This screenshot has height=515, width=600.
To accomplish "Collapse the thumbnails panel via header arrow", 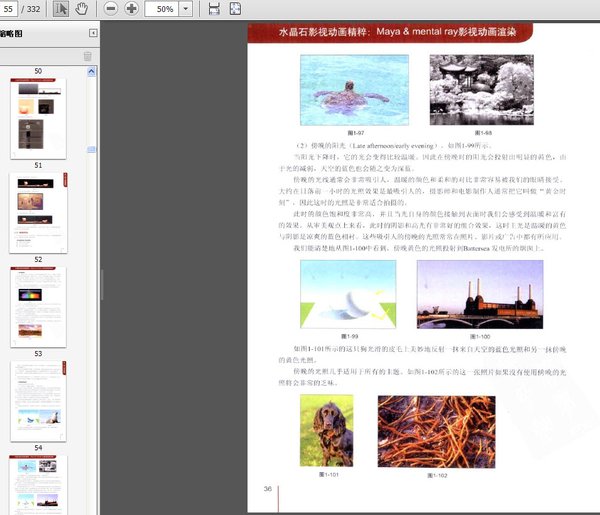I will (x=92, y=33).
